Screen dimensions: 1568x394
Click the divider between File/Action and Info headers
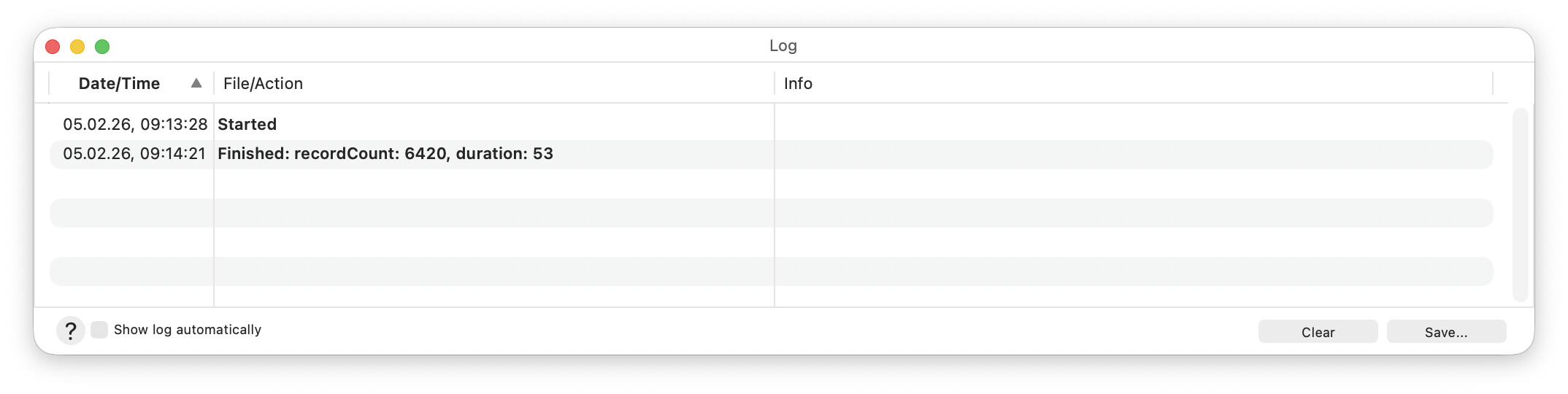[775, 83]
